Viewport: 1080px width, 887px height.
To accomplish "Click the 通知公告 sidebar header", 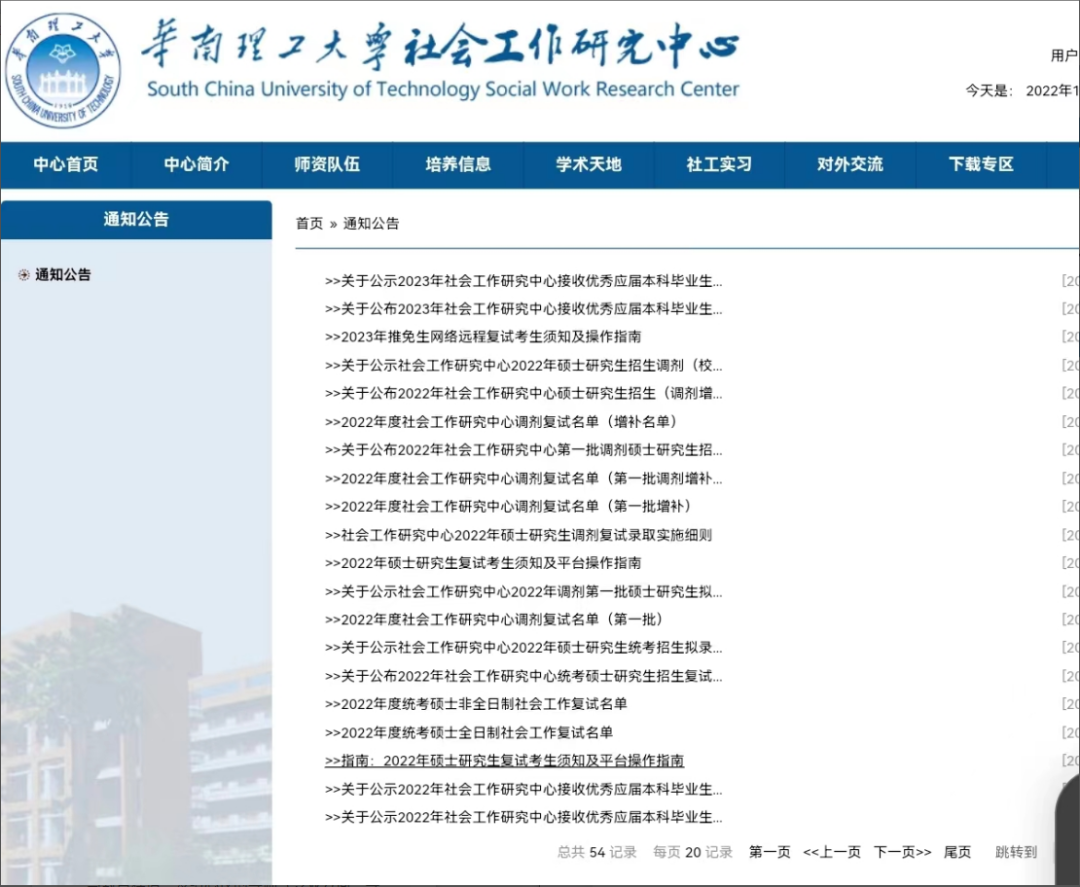I will 136,220.
